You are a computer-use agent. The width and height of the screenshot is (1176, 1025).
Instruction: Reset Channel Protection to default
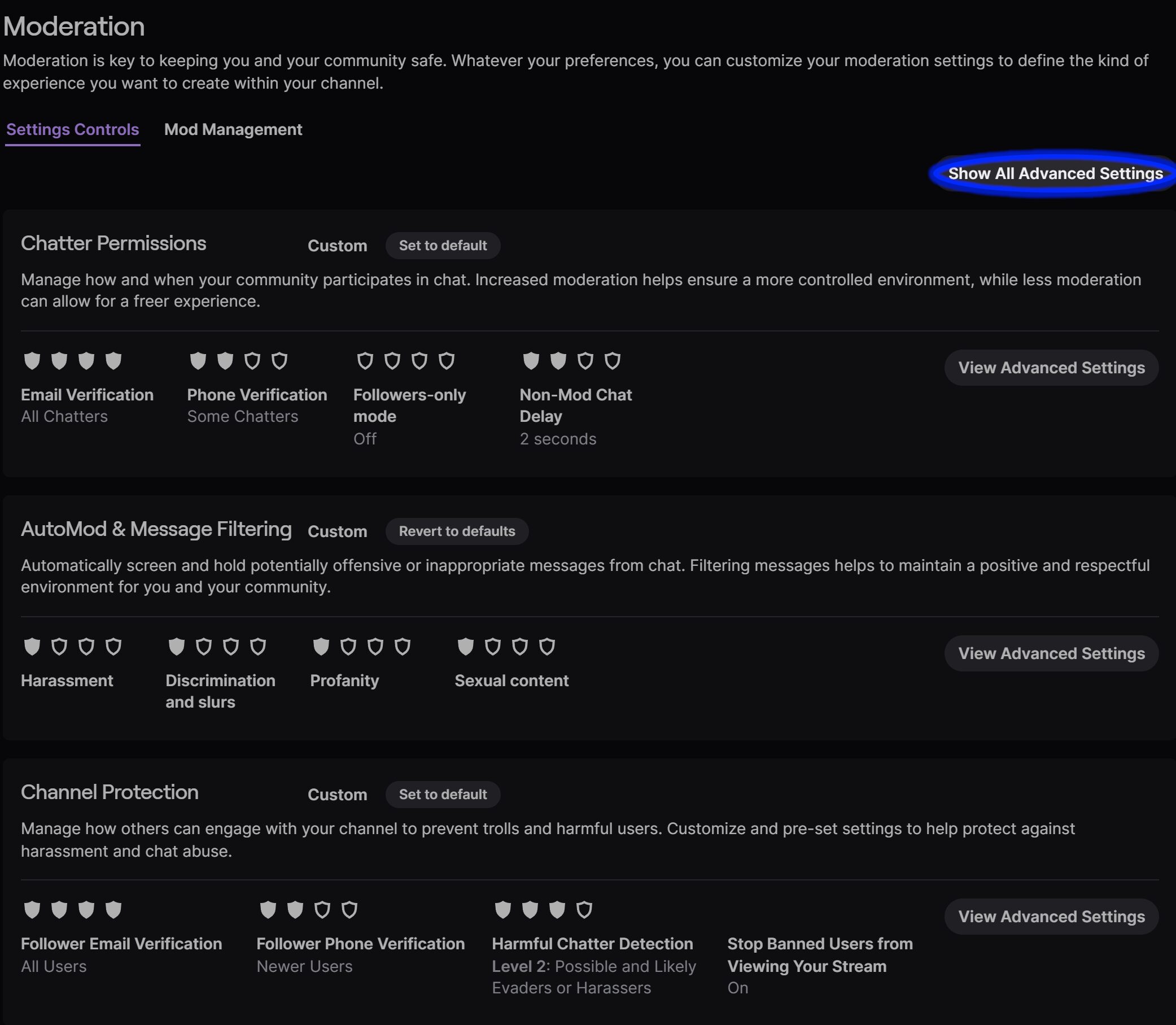point(443,795)
